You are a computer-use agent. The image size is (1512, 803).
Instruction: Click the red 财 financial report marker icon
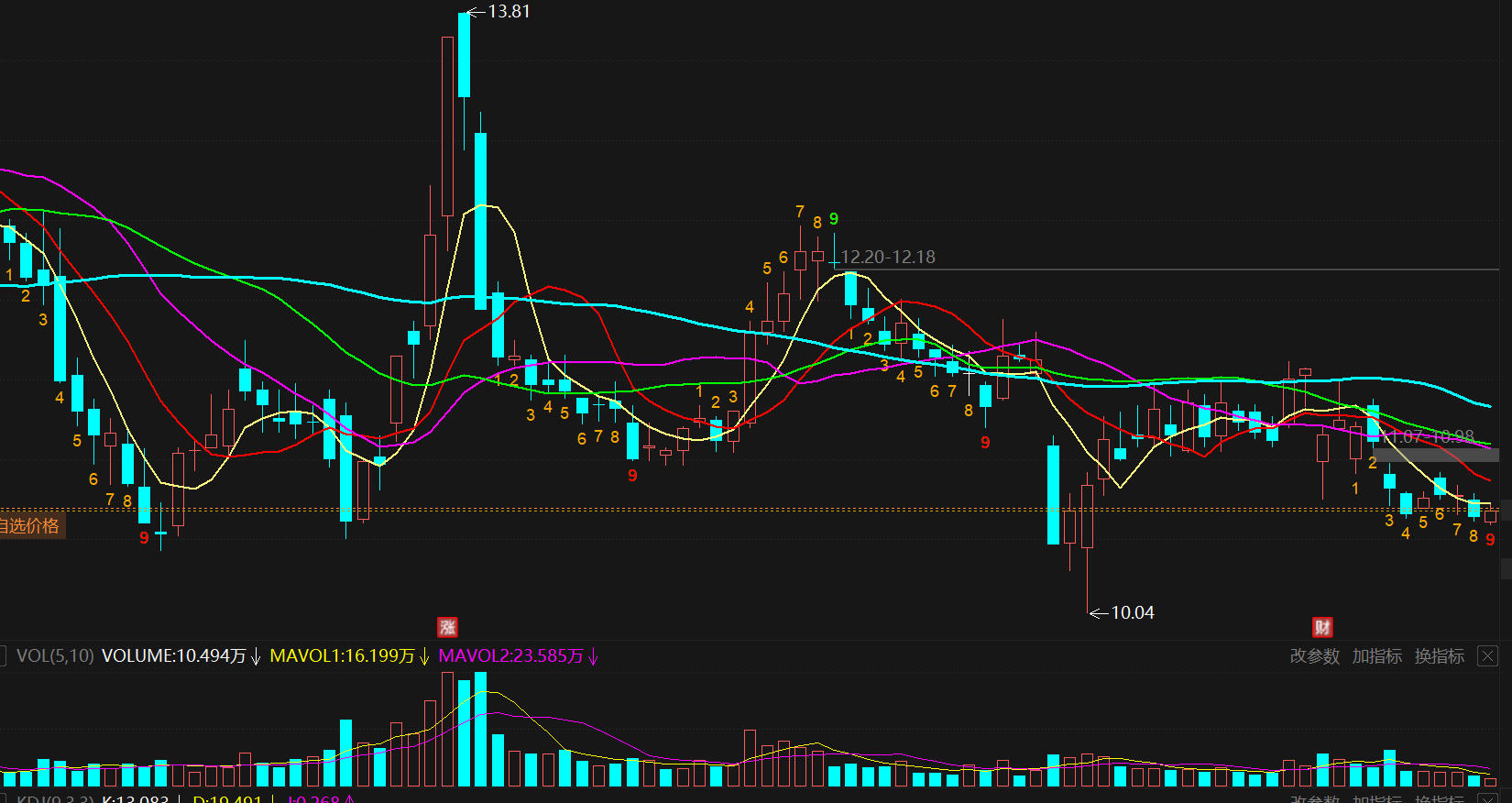pos(1322,627)
